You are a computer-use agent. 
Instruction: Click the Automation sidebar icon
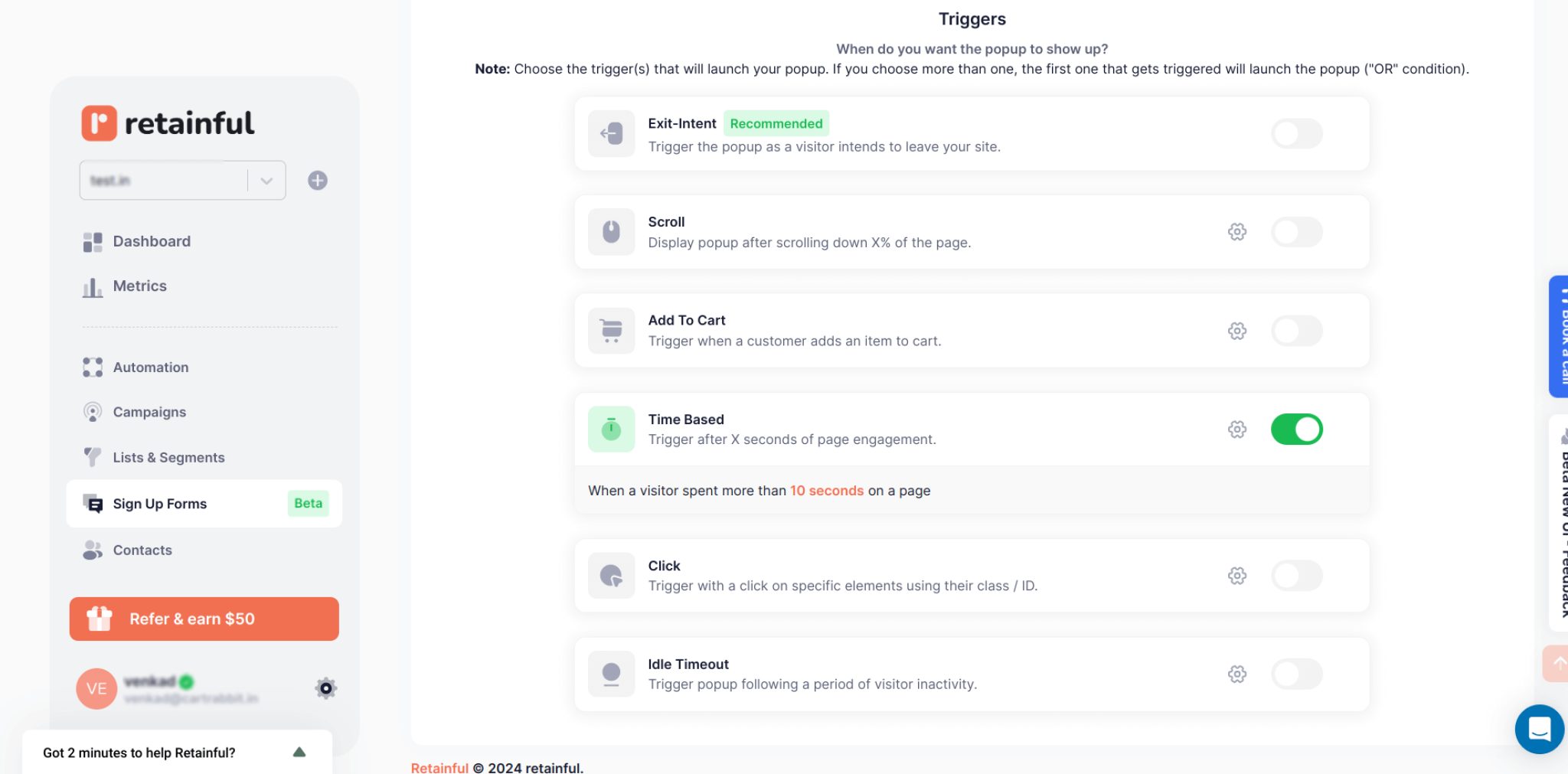pos(93,367)
